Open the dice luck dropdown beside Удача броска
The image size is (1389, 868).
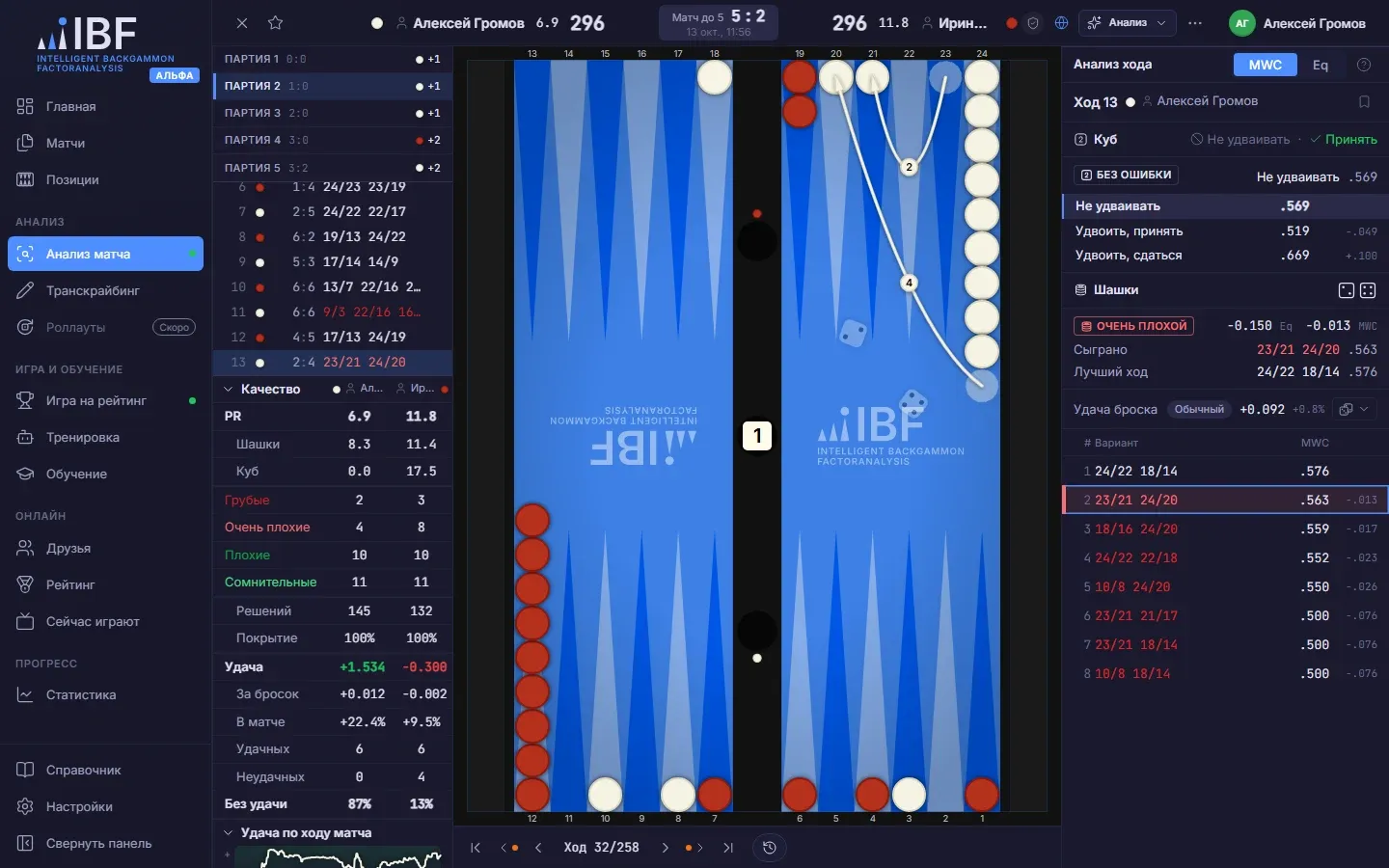tap(1353, 409)
